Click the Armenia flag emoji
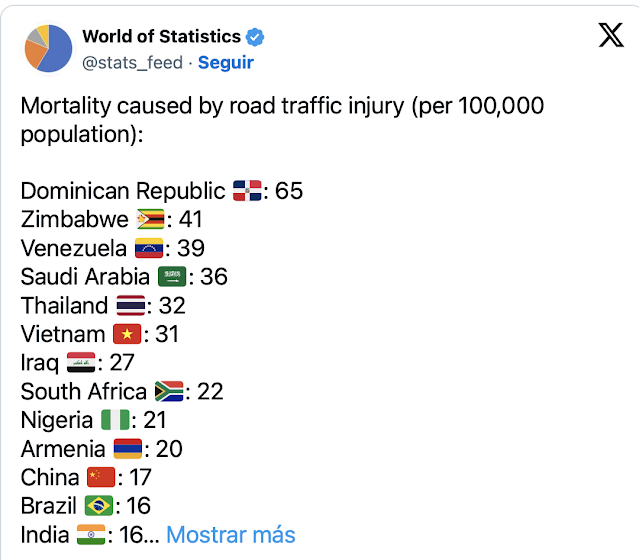The height and width of the screenshot is (560, 639). pos(128,449)
